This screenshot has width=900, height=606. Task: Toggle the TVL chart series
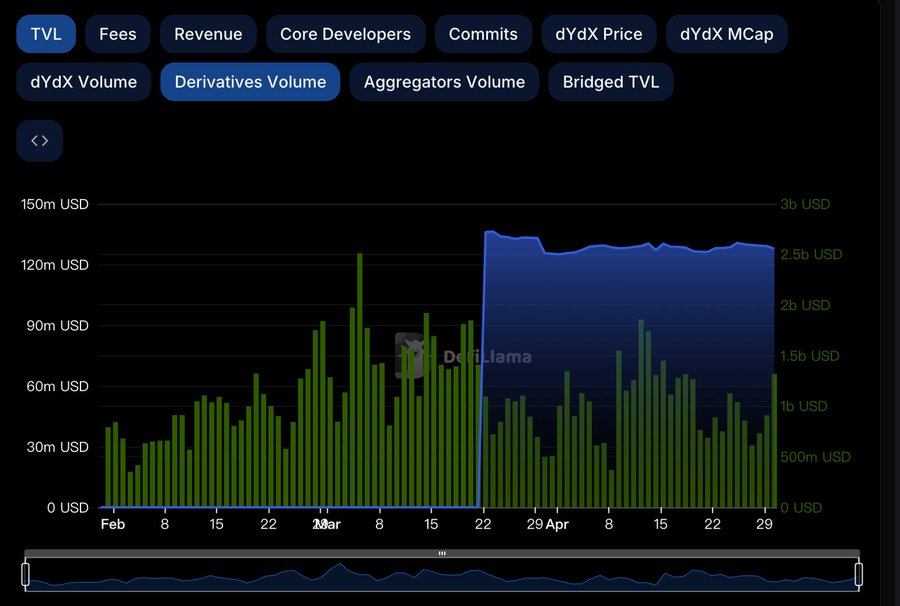point(46,34)
